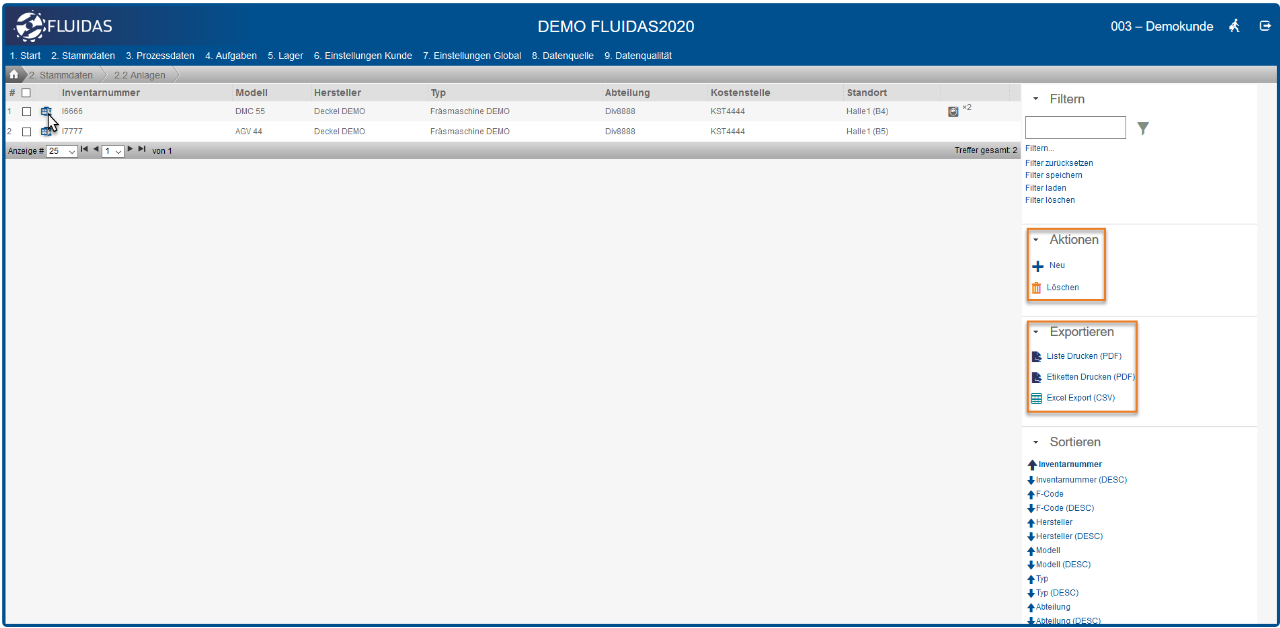Click the Excel Export (CSV) link

tap(1080, 398)
